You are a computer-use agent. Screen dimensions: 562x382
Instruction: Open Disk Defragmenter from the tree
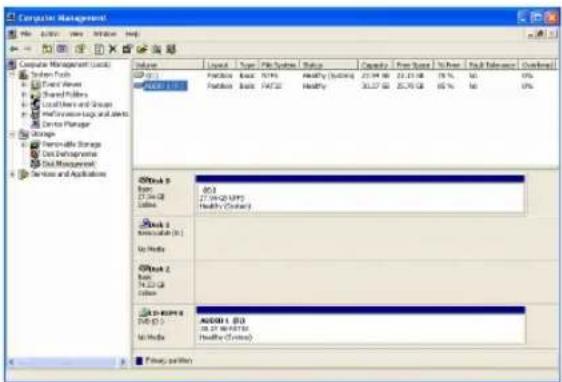70,154
